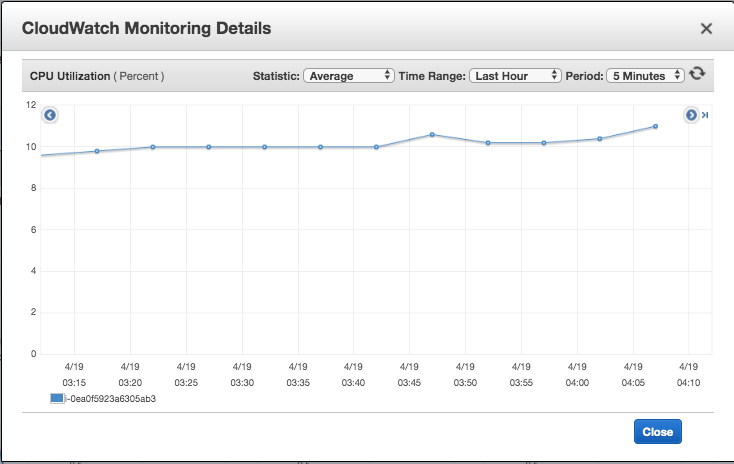Select the data point near 03:52

(x=488, y=143)
